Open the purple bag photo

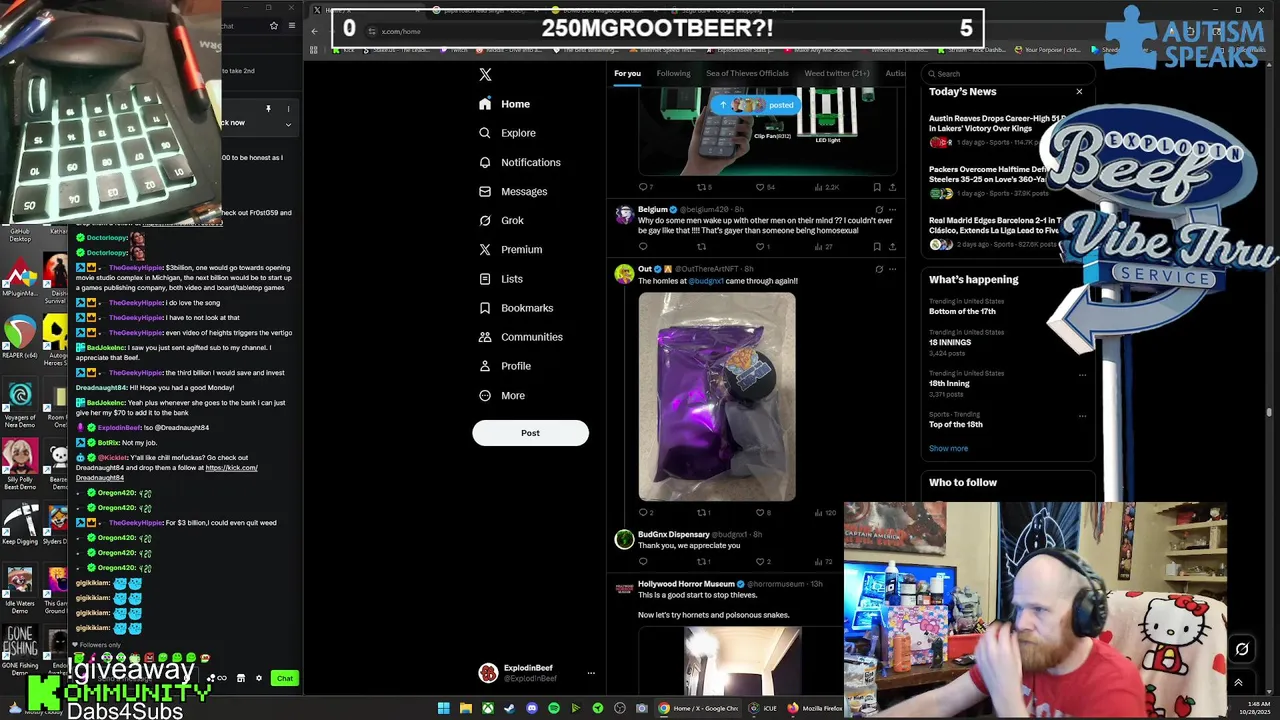pos(717,396)
